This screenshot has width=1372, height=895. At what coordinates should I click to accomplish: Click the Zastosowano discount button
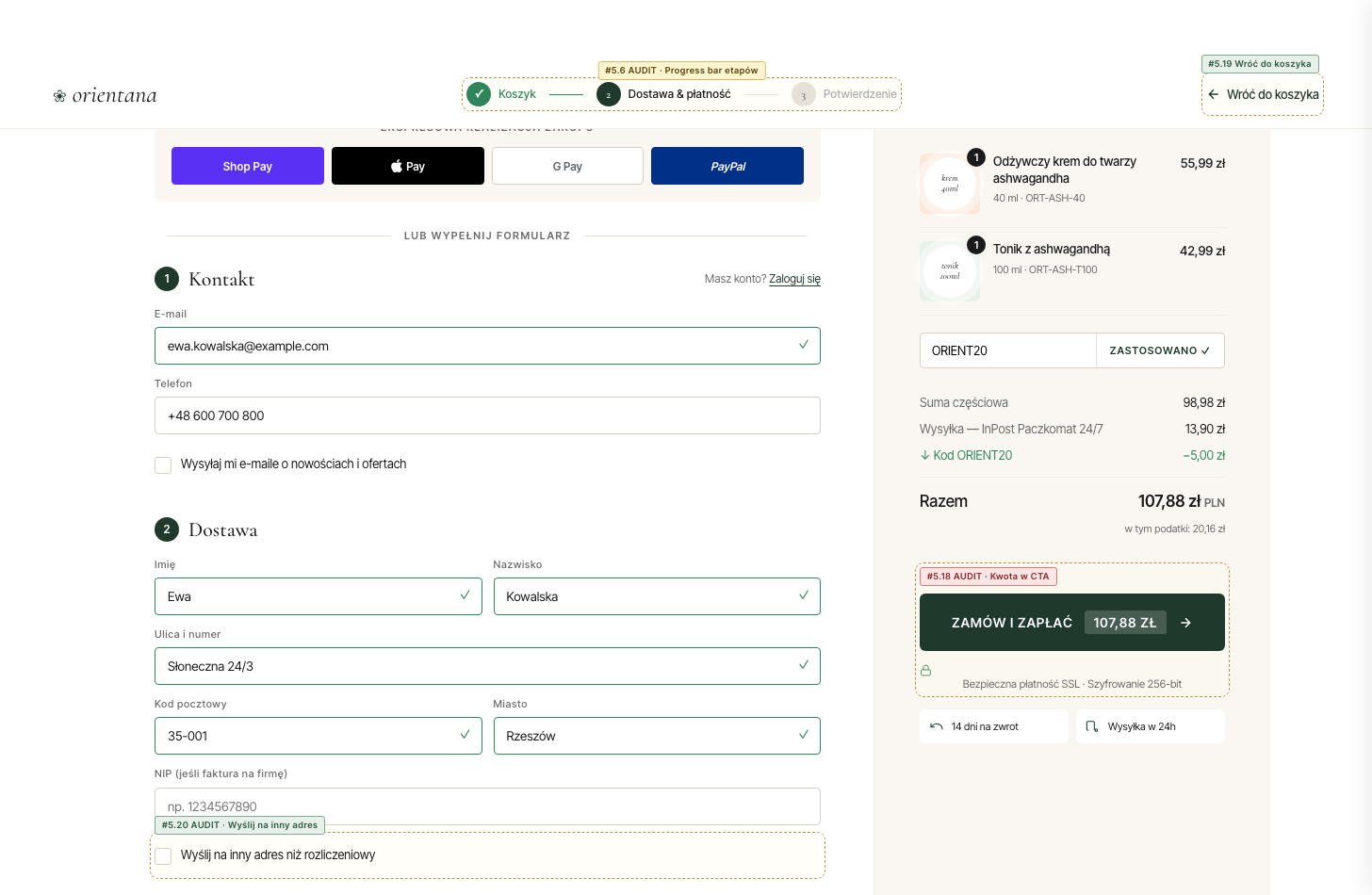pos(1160,350)
